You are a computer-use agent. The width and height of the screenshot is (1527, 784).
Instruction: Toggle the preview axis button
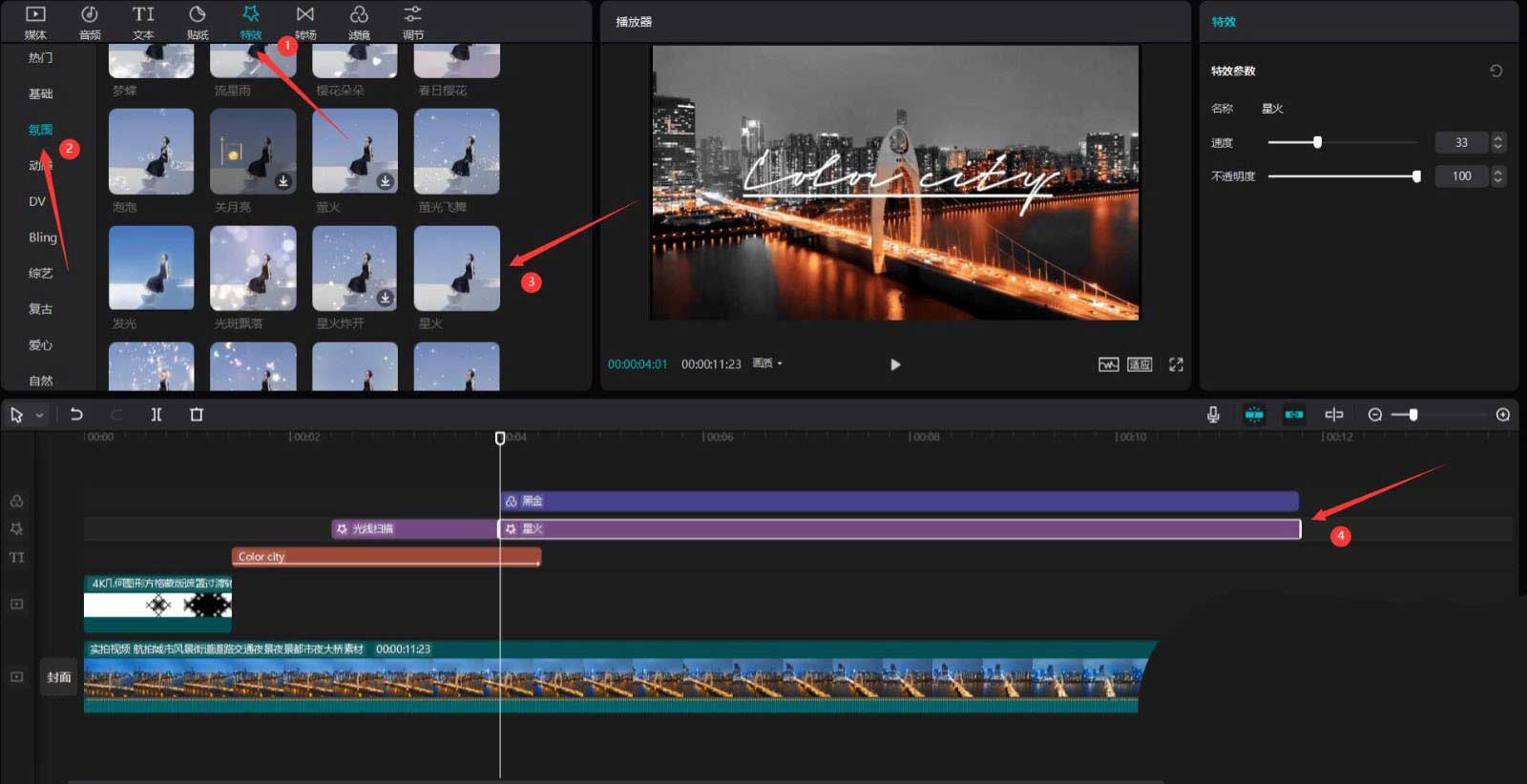click(1334, 414)
